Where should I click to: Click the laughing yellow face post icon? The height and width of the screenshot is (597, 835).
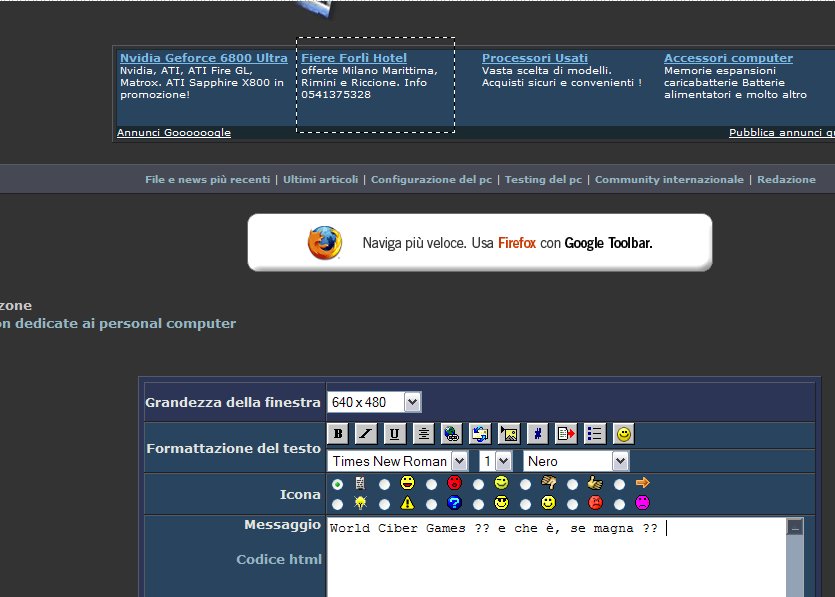(x=407, y=483)
